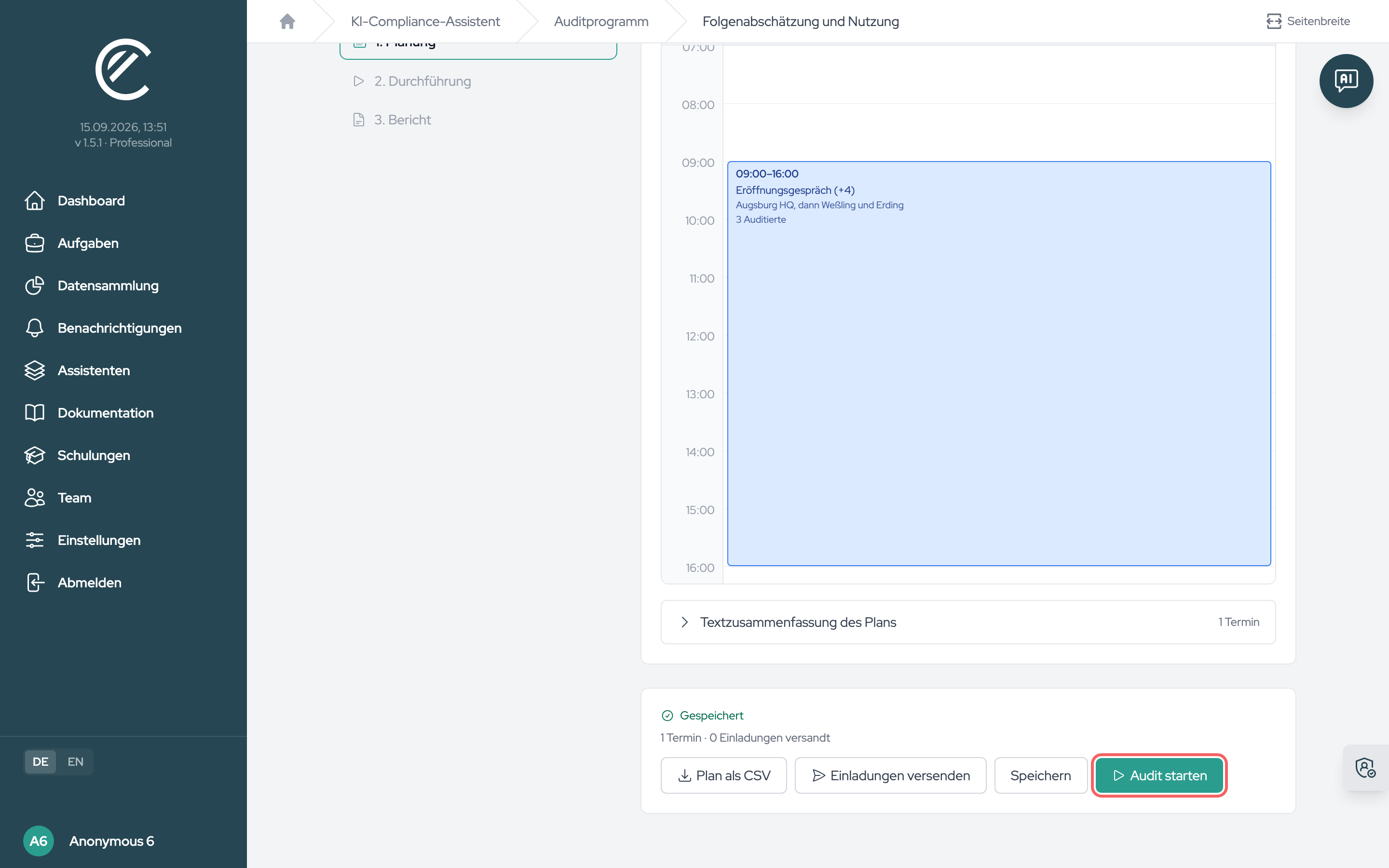Viewport: 1389px width, 868px height.
Task: Click the '1 Termin' count label
Action: click(x=1239, y=622)
